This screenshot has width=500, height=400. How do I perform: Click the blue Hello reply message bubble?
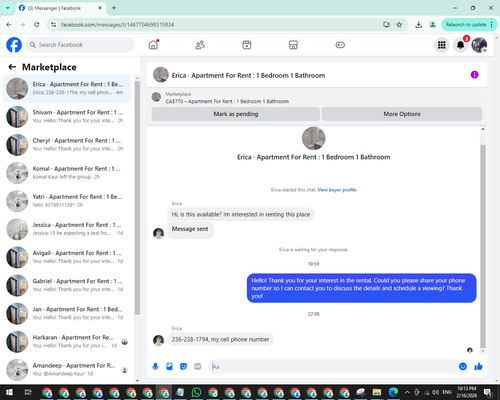pos(361,288)
